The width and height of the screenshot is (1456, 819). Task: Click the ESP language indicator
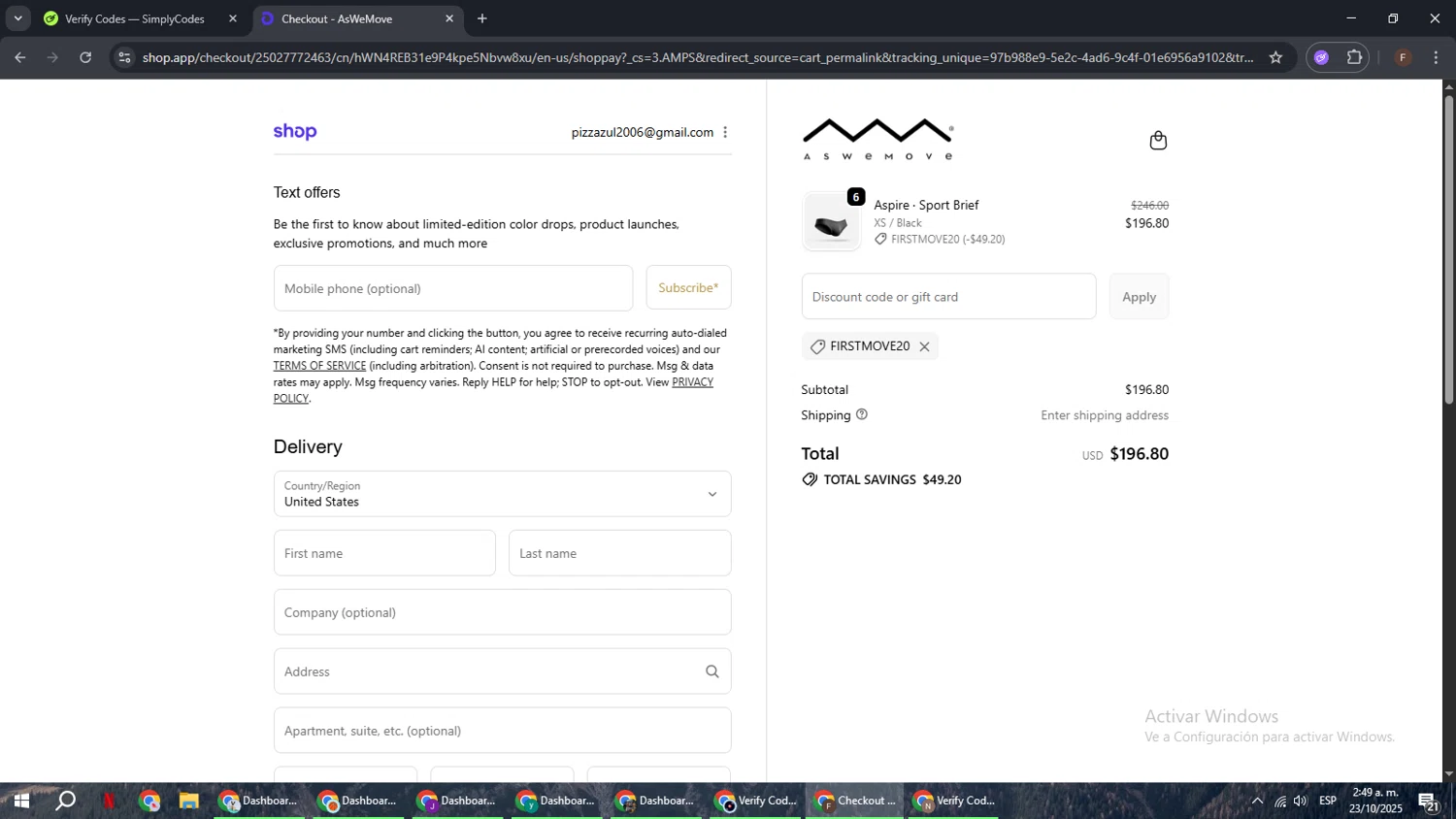[x=1328, y=802]
